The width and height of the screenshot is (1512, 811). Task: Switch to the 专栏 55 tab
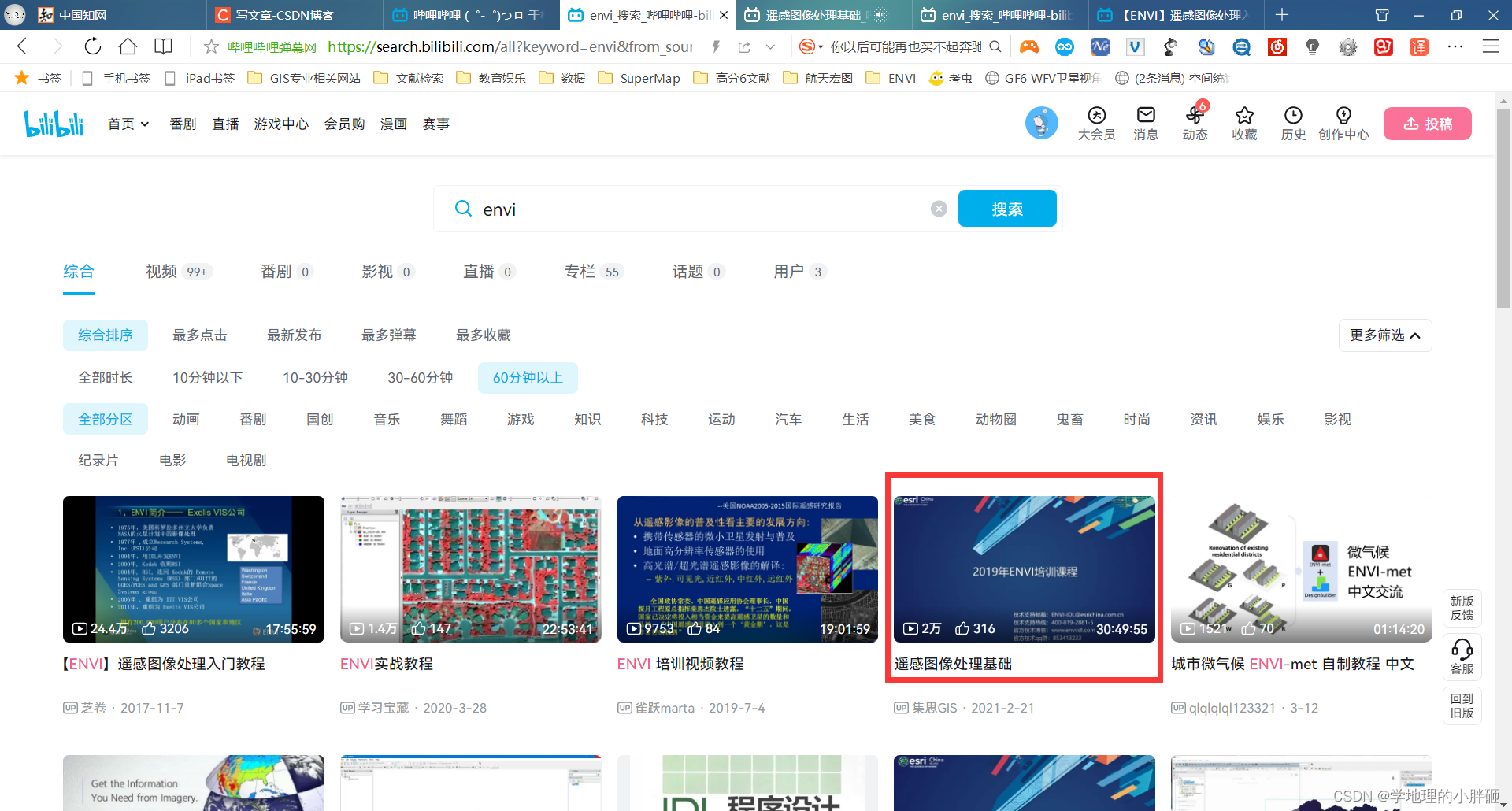(x=595, y=272)
